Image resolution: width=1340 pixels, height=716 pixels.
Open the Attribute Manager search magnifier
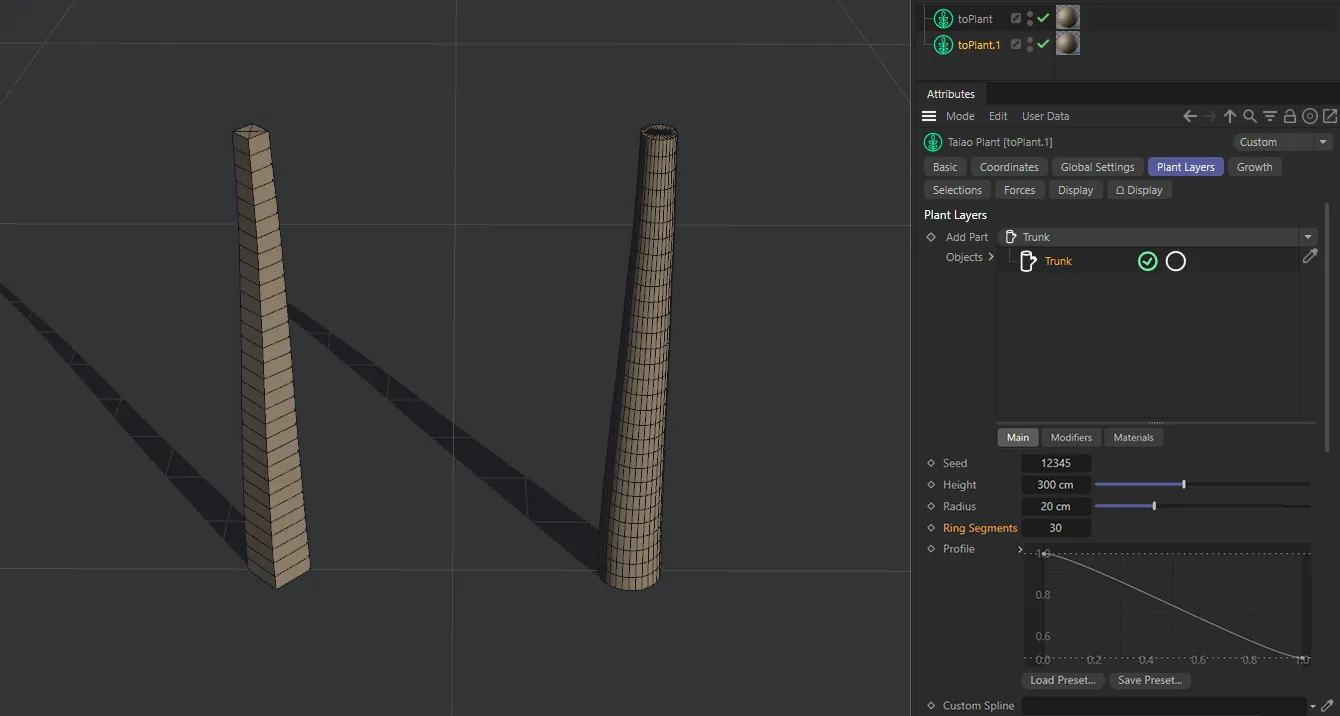(x=1249, y=116)
